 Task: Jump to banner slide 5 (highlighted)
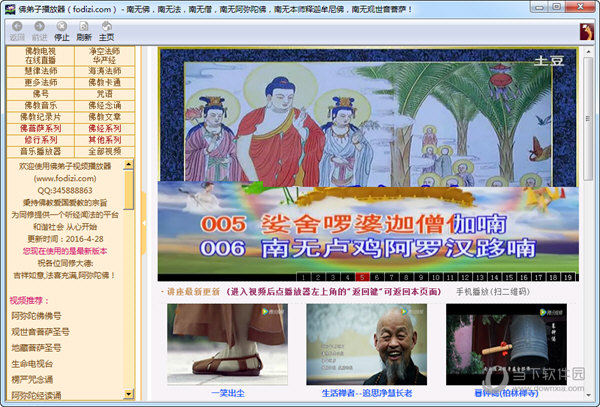[x=362, y=277]
